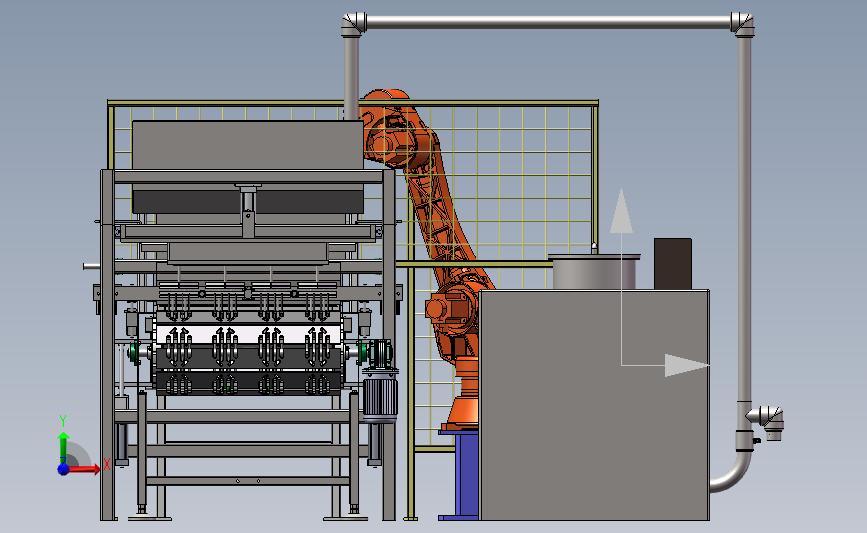The width and height of the screenshot is (867, 533).
Task: Select the orange robot arm
Action: click(437, 221)
